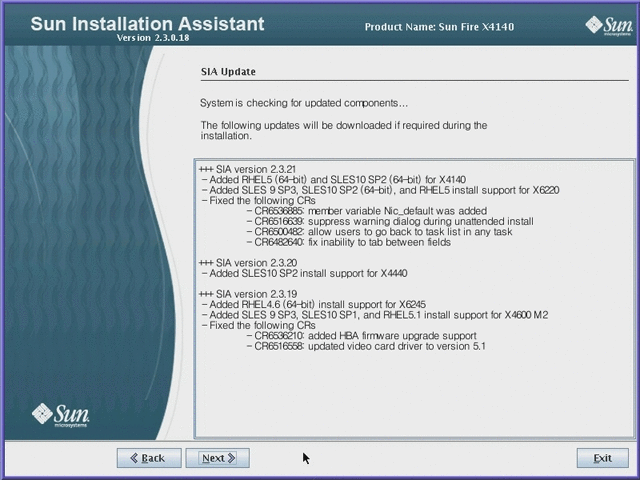Select 'Added SLES10 SP2 install support for X4440'
Screen dimensions: 640x480
coord(304,273)
